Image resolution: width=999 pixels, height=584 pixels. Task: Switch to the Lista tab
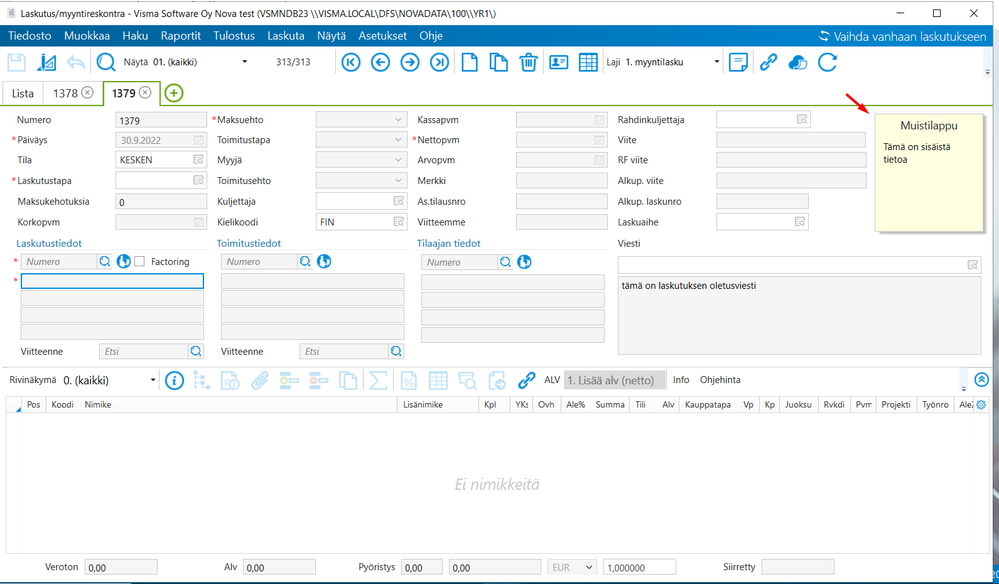(23, 93)
